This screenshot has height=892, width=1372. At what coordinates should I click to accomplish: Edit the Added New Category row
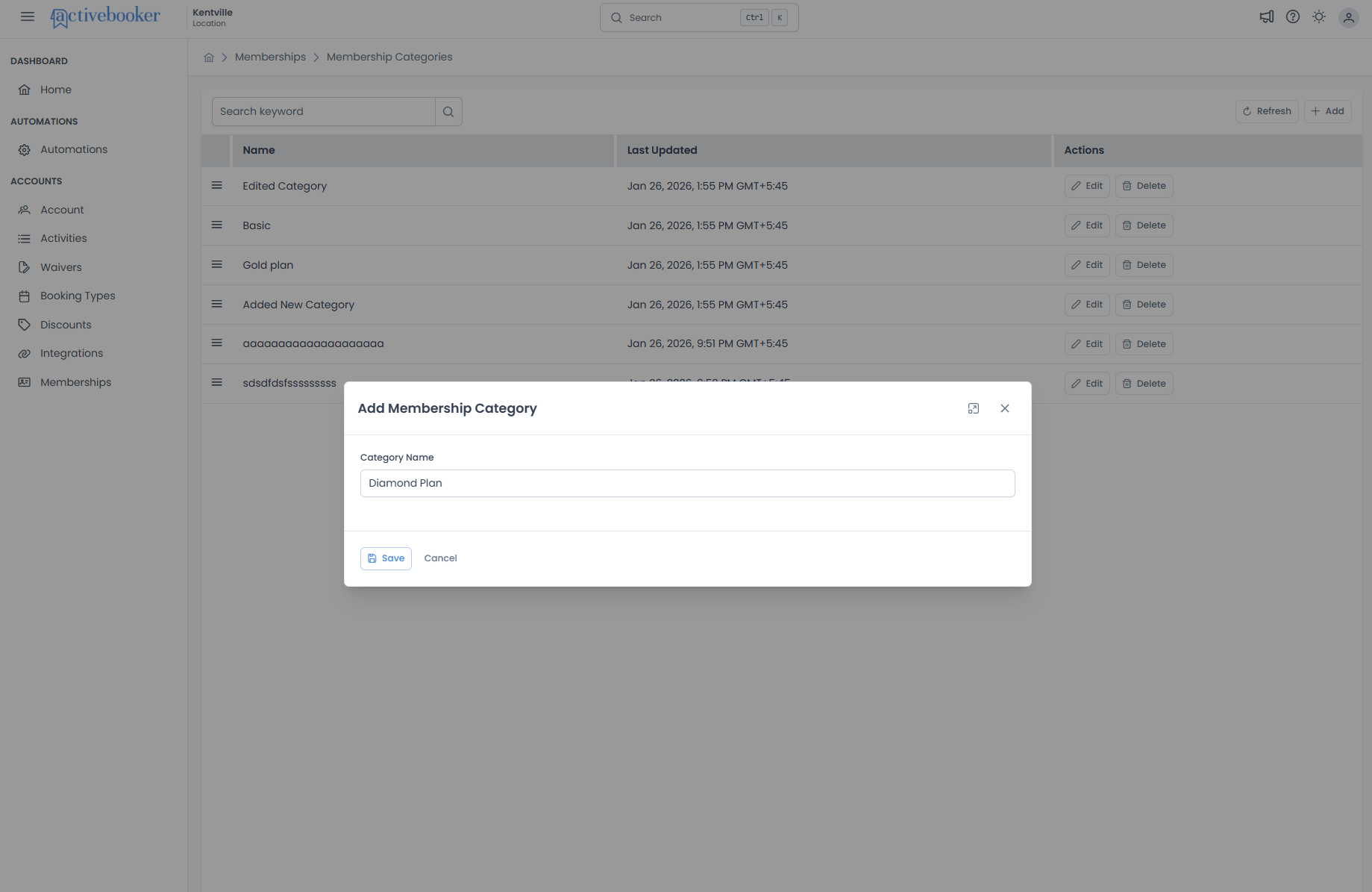[1087, 305]
